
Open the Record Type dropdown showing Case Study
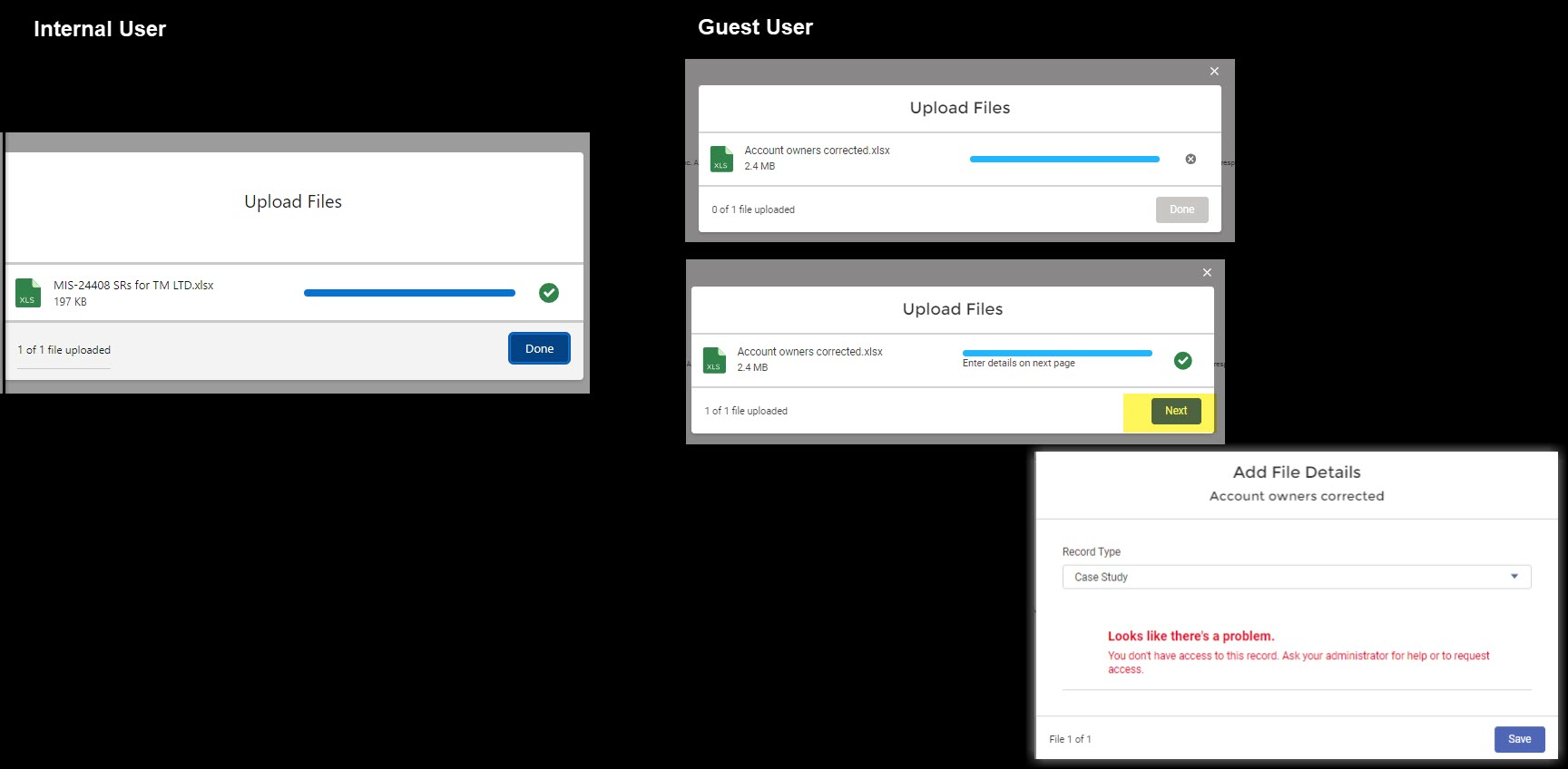point(1297,577)
